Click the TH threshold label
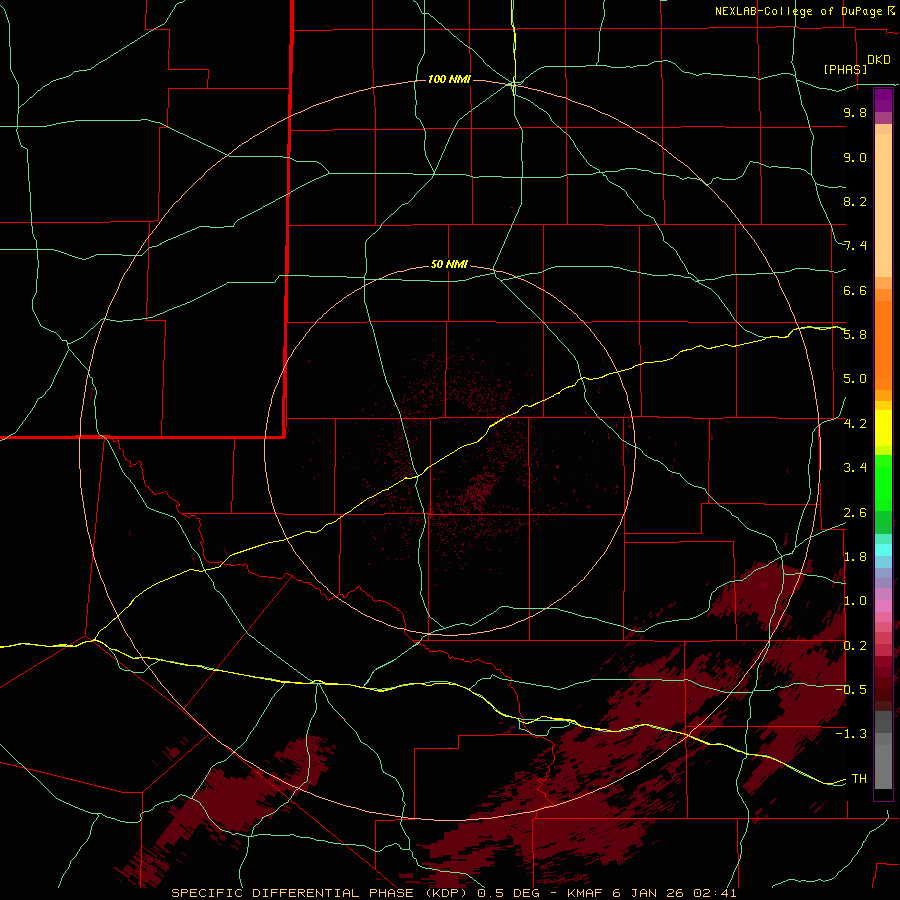Screen dimensions: 900x900 [x=859, y=779]
